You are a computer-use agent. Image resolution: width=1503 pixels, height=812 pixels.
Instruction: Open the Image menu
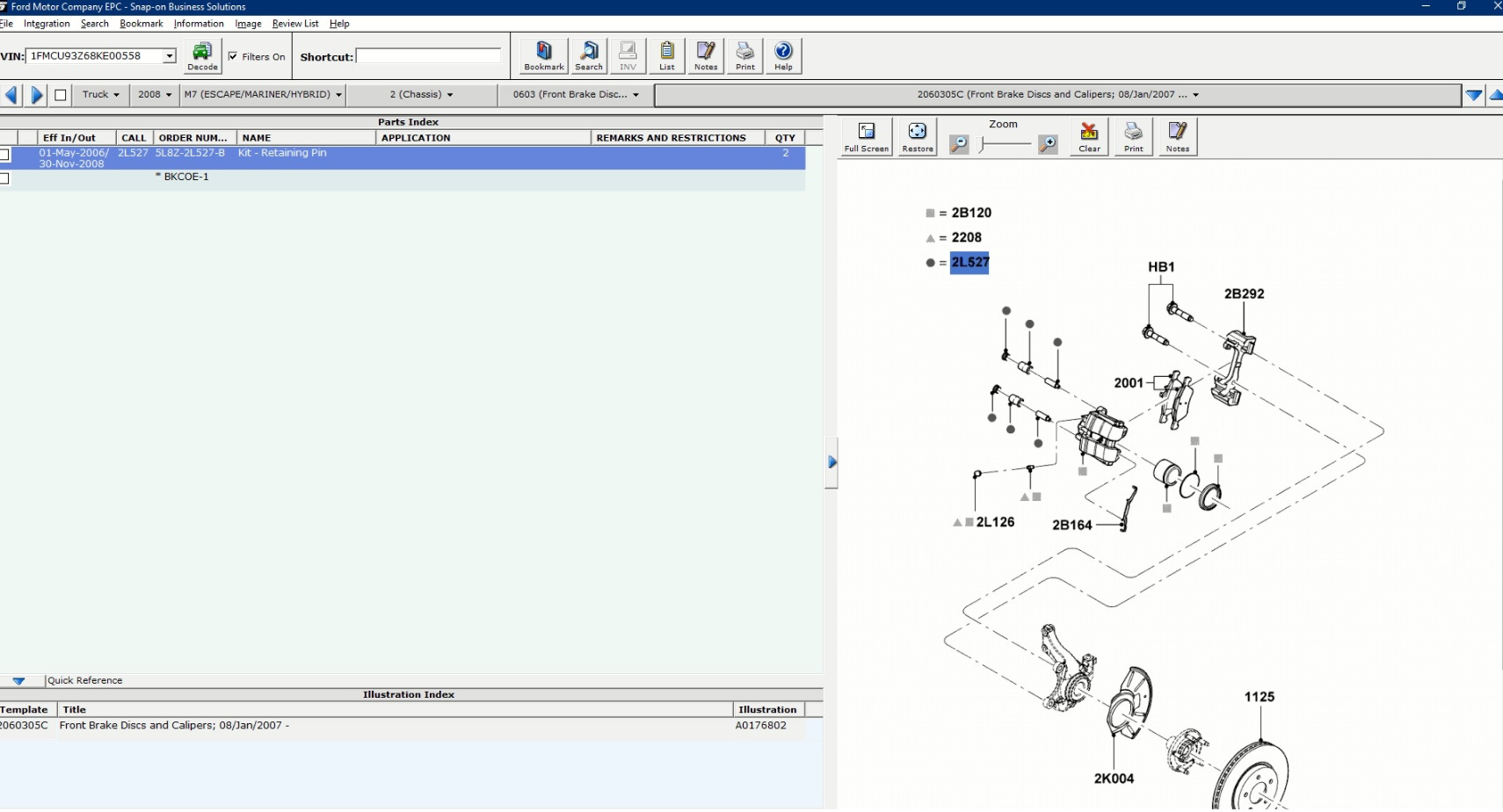coord(249,24)
